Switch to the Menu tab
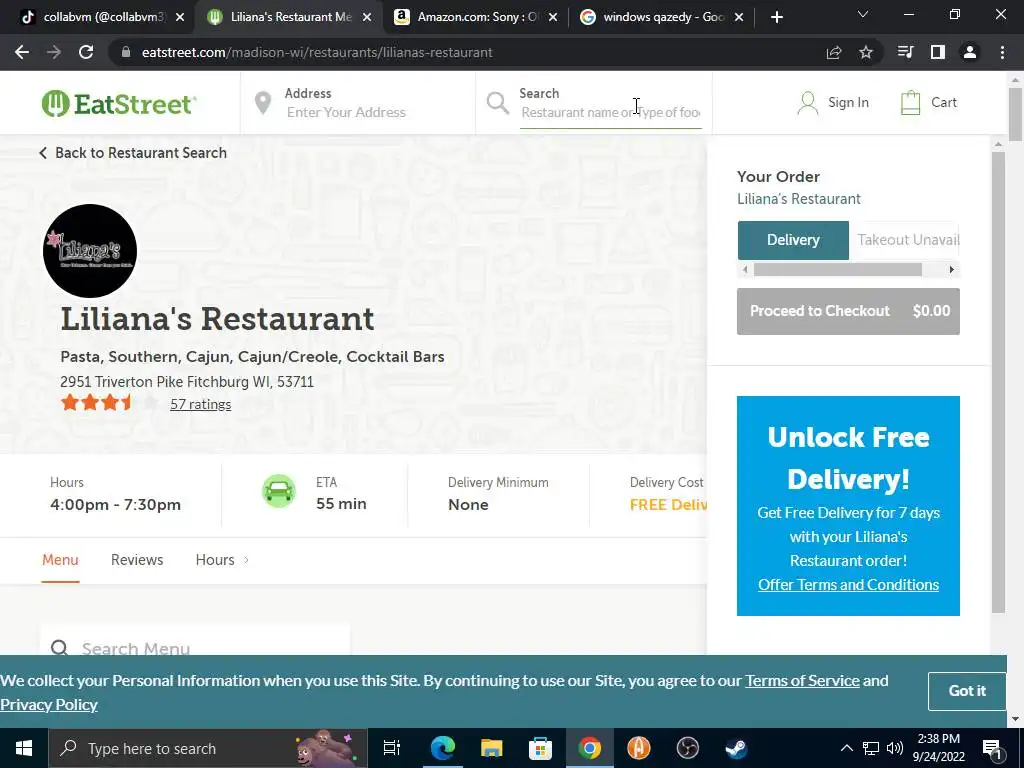Viewport: 1024px width, 768px height. point(60,560)
